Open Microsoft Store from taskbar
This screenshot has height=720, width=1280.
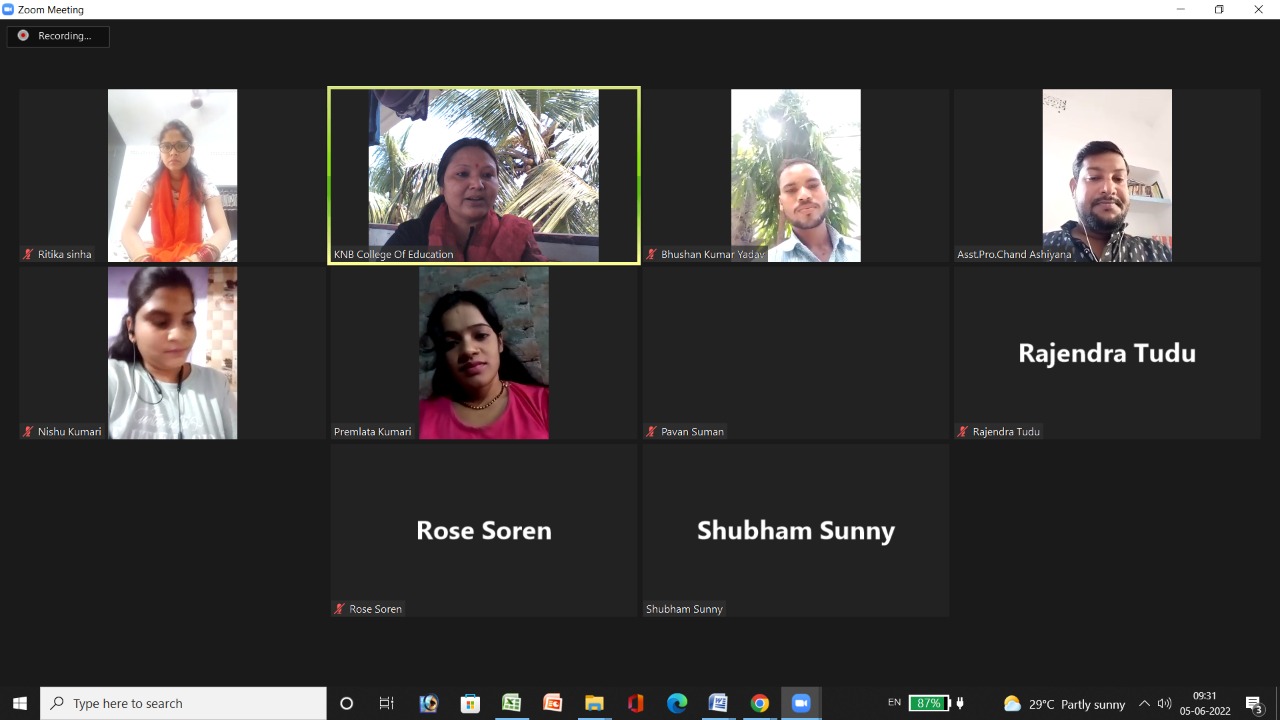470,703
